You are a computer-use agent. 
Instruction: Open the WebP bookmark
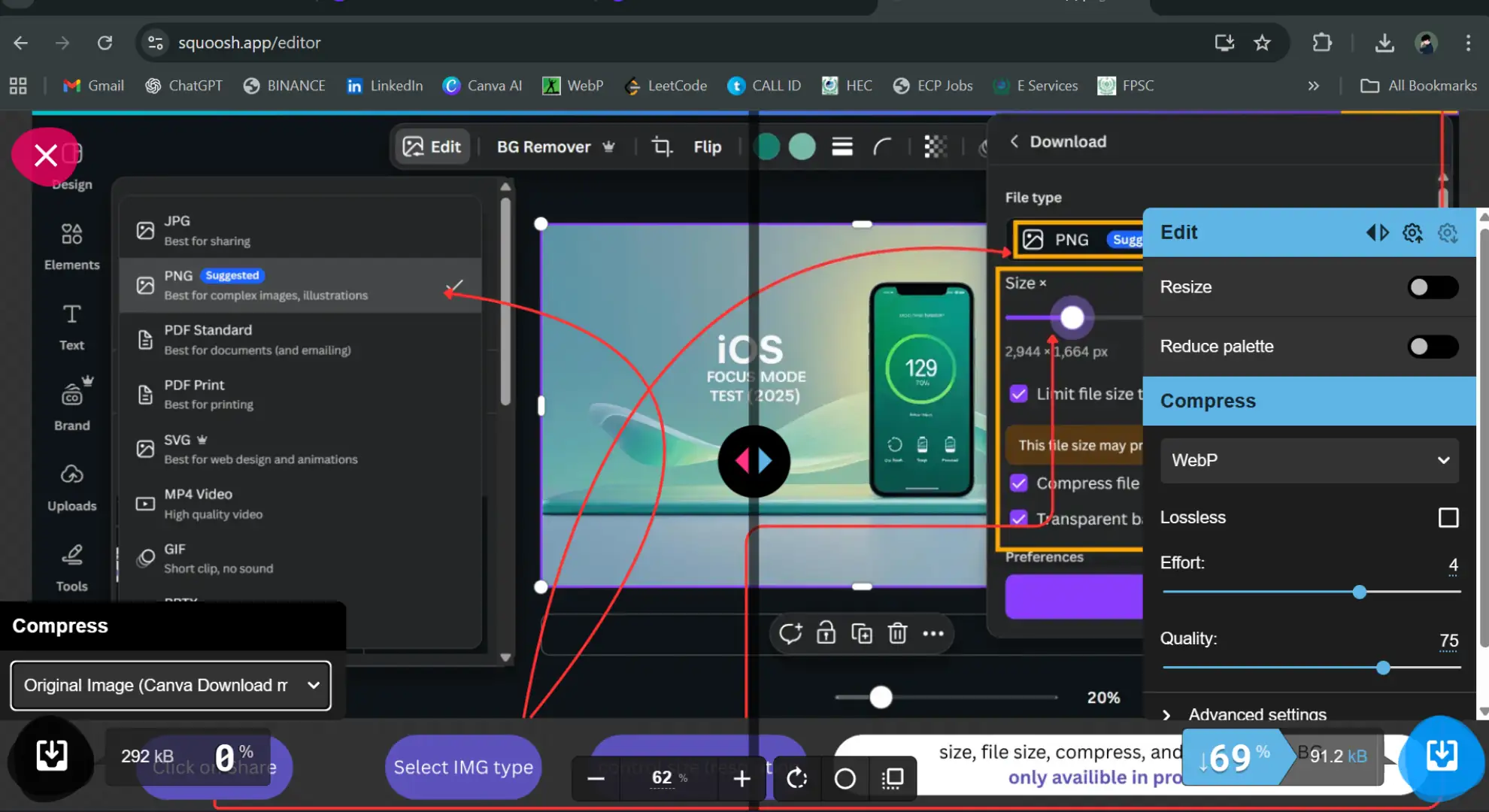pos(573,86)
